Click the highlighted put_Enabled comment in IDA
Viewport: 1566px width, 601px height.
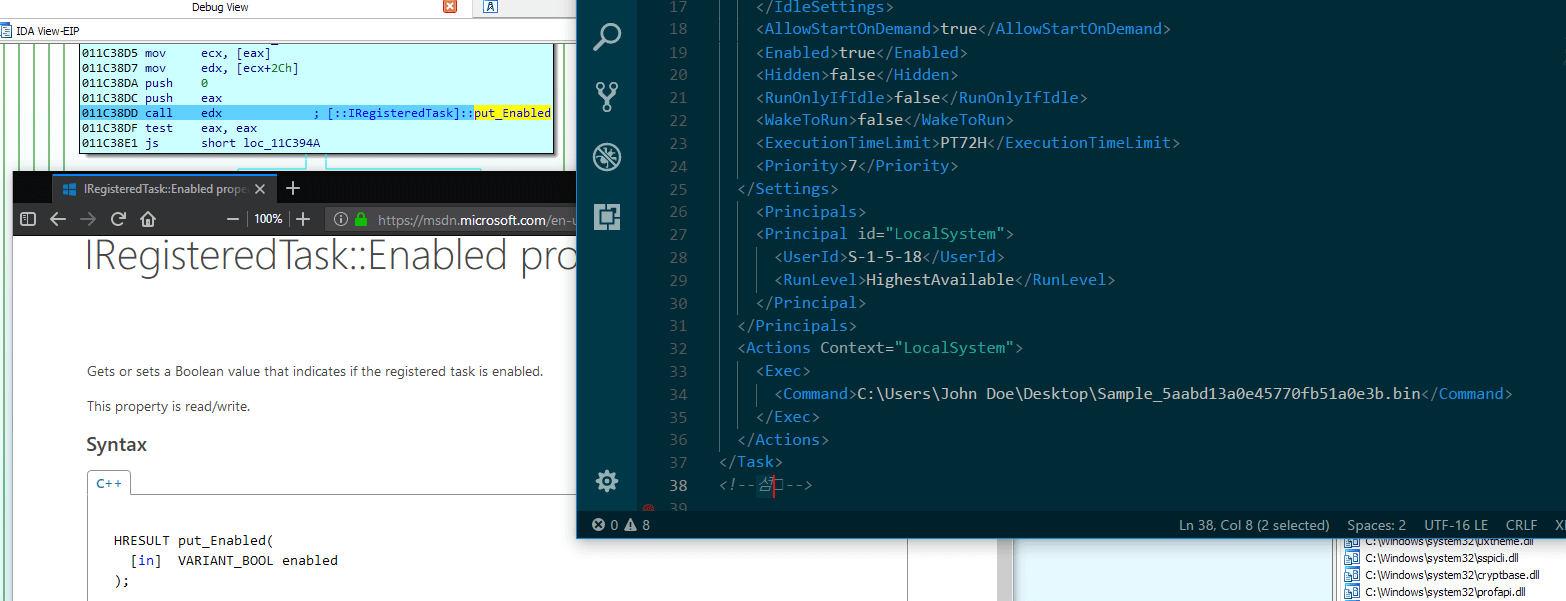pos(512,113)
